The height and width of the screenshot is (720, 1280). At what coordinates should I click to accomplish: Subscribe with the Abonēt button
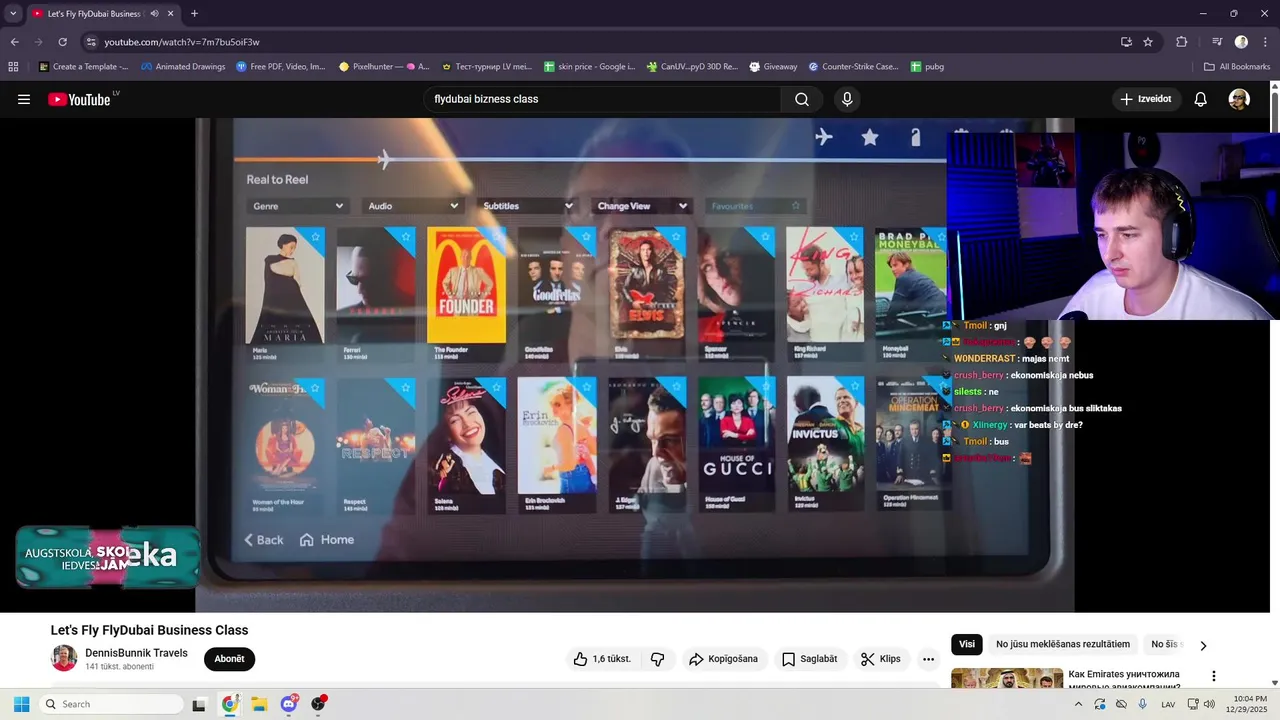pos(229,659)
